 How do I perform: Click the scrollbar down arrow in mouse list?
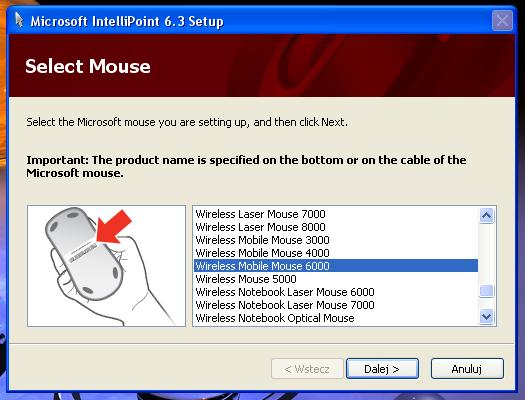pos(486,316)
